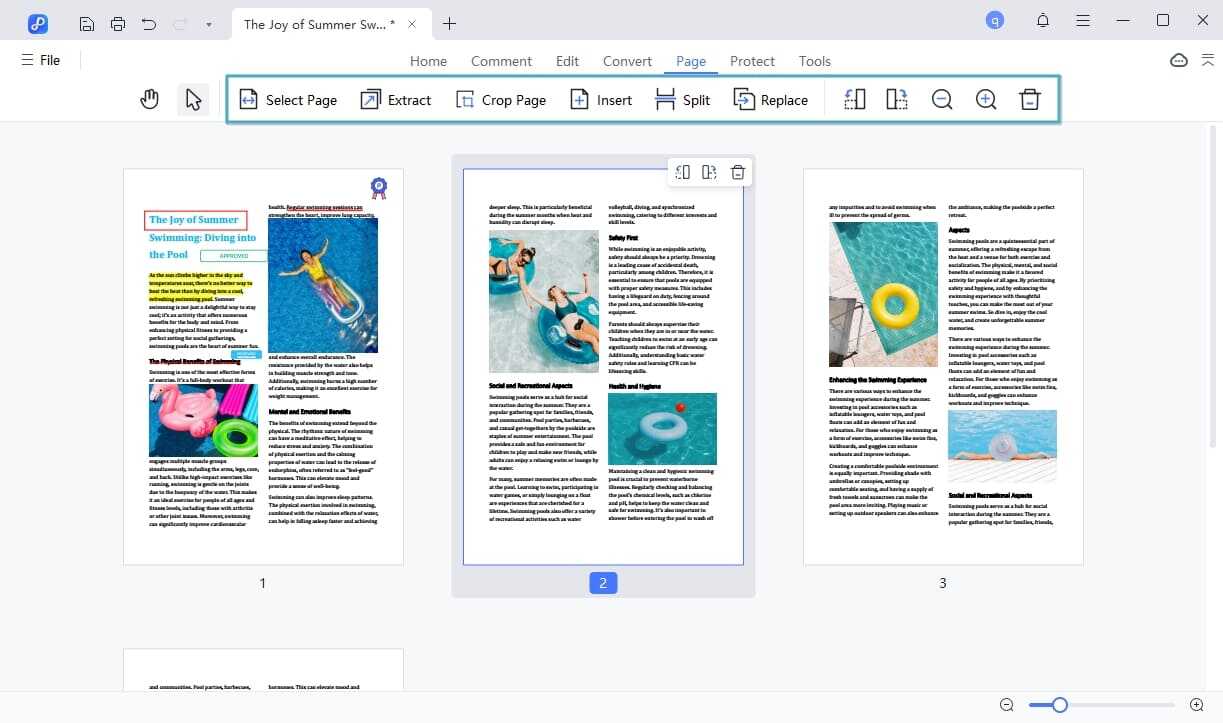Image resolution: width=1223 pixels, height=723 pixels.
Task: Activate the selection cursor tool
Action: 194,99
